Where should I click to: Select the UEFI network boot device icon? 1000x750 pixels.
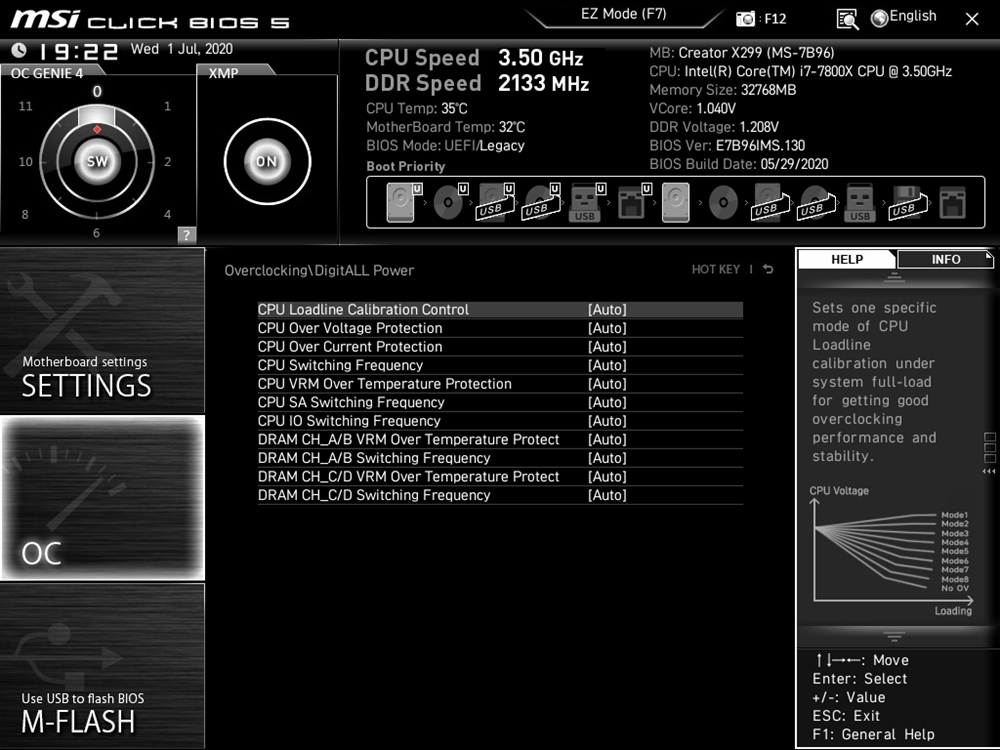pyautogui.click(x=631, y=204)
